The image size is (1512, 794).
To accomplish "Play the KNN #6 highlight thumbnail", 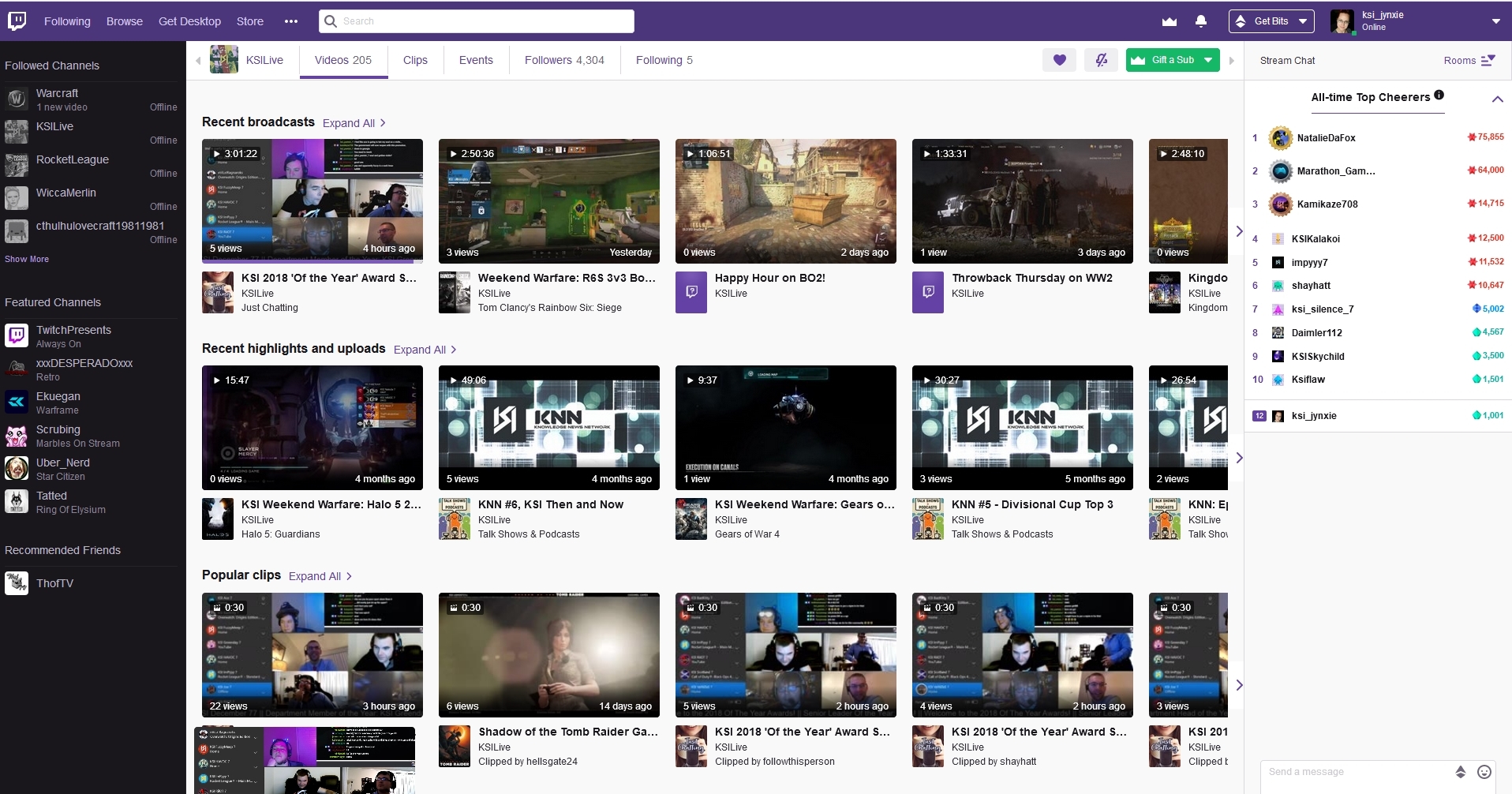I will pos(549,428).
